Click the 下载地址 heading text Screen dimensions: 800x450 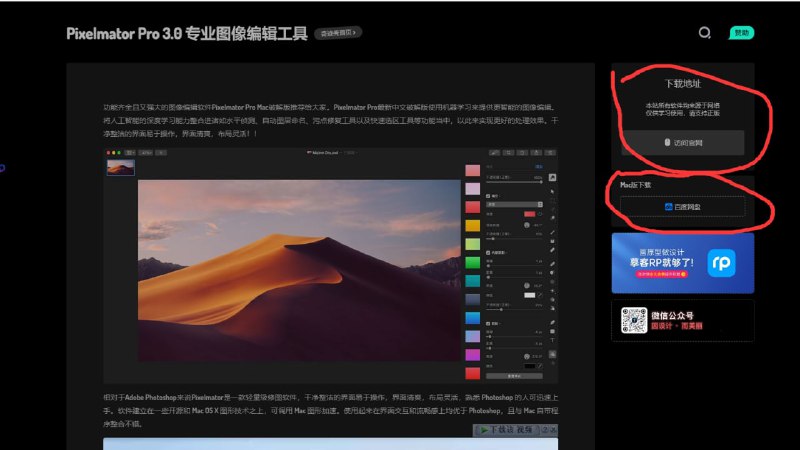[x=683, y=84]
